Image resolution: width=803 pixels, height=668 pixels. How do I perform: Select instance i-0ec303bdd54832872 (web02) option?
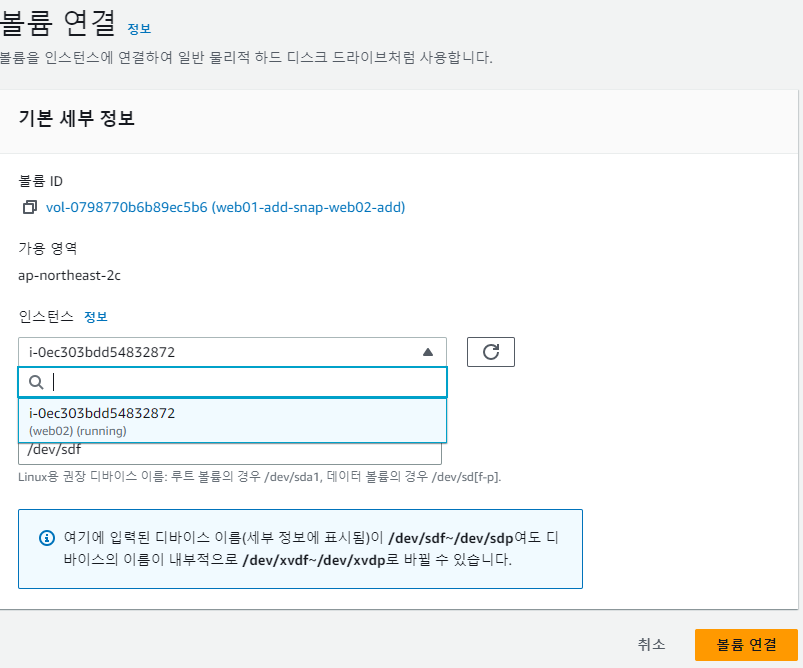(x=233, y=421)
